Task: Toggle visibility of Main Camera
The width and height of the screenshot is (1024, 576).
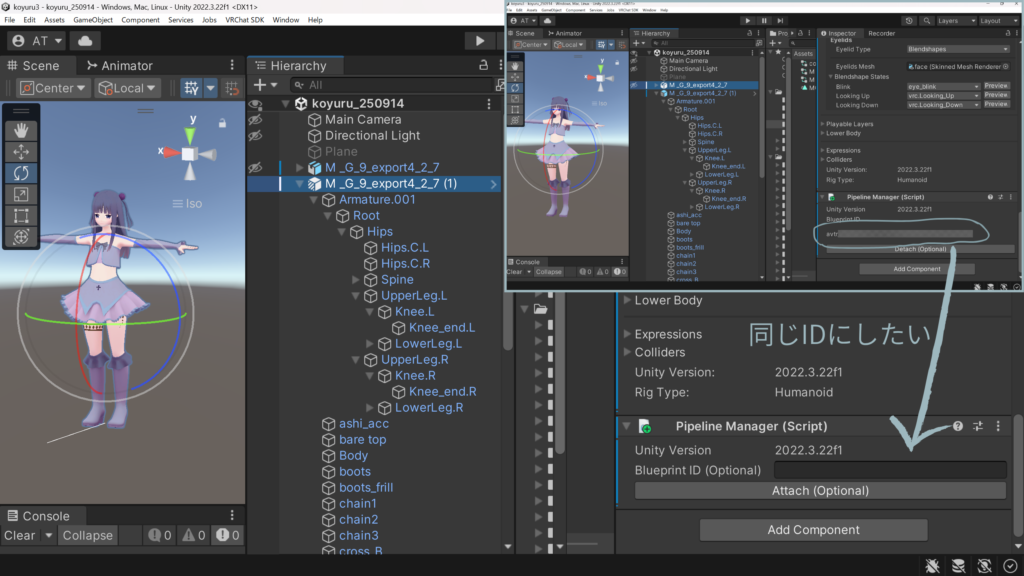Action: coord(255,120)
